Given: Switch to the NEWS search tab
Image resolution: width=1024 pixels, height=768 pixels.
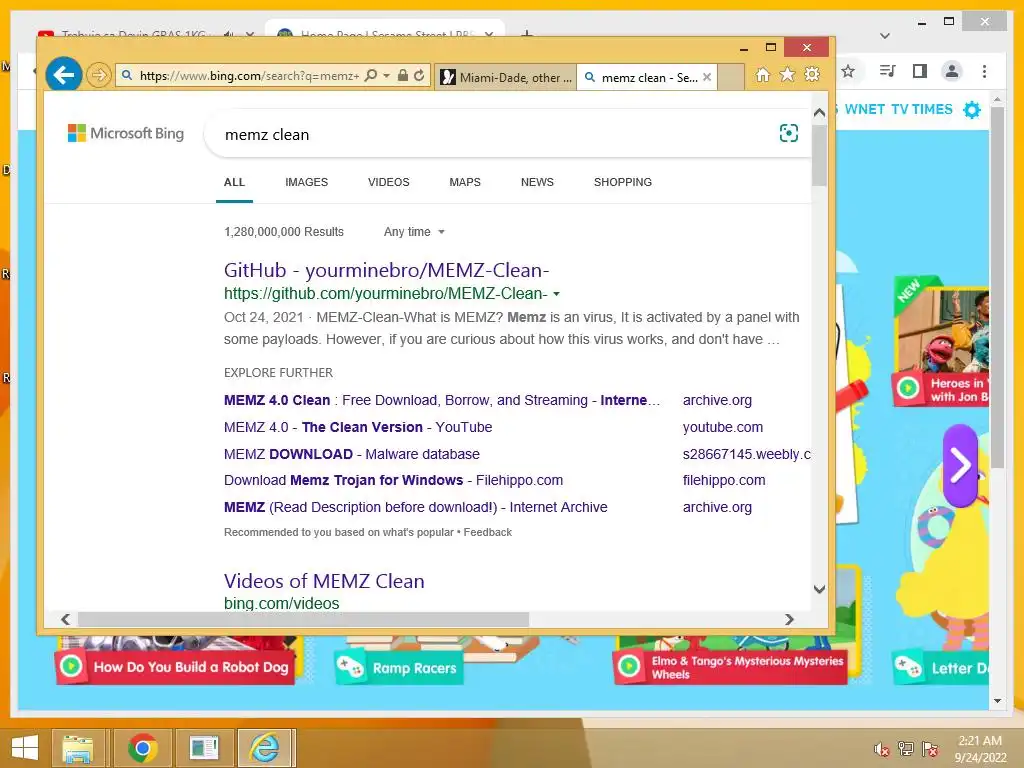Looking at the screenshot, I should click(x=537, y=182).
